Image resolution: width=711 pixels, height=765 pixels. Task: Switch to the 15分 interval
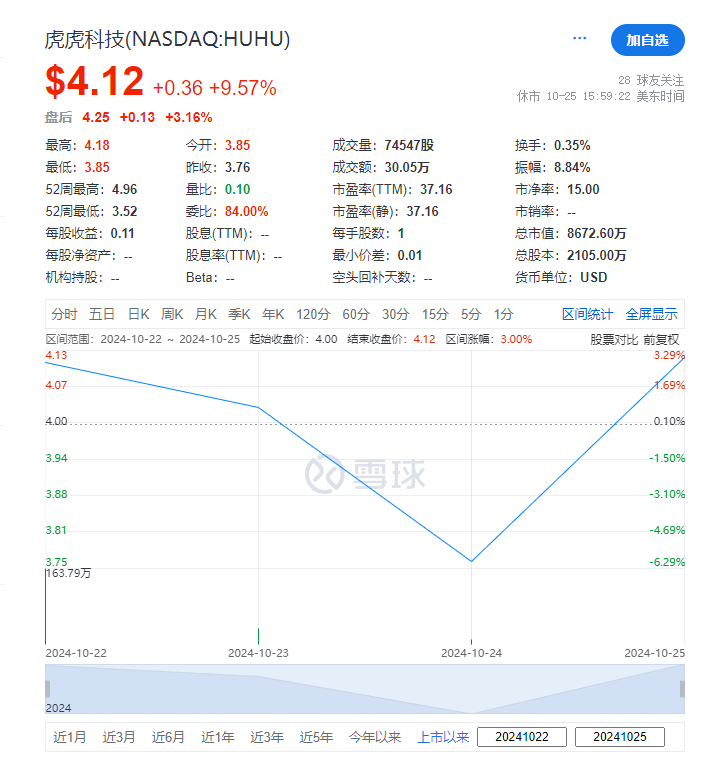pos(435,314)
